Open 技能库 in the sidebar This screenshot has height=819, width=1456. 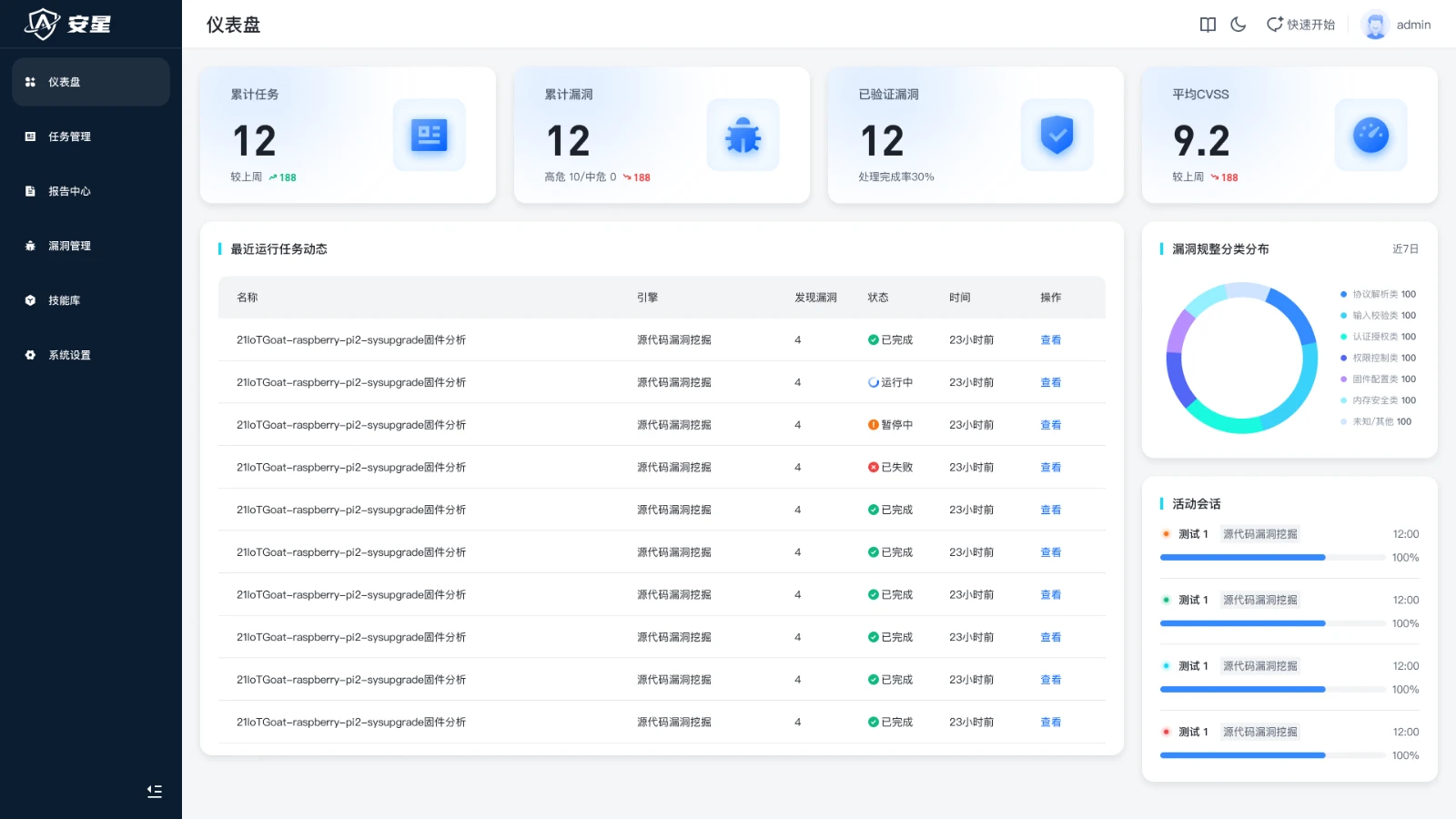(91, 300)
